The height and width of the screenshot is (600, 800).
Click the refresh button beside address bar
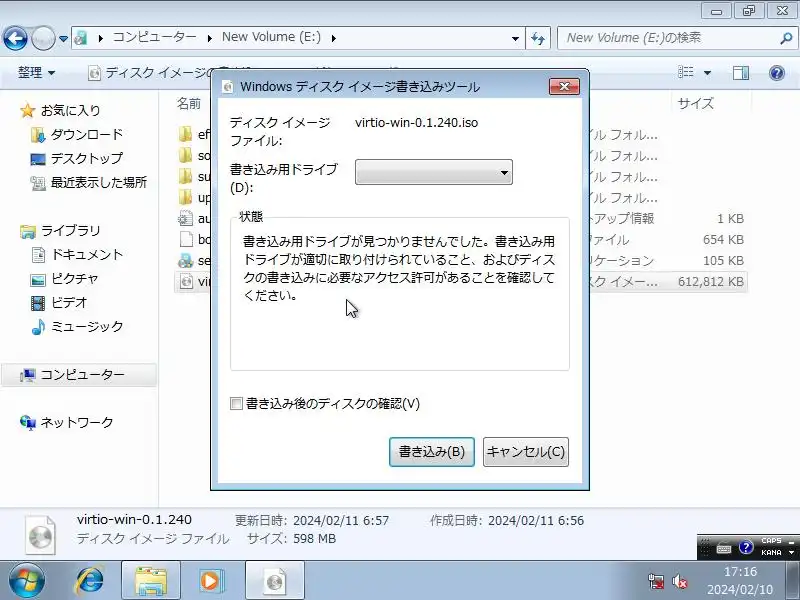point(538,38)
